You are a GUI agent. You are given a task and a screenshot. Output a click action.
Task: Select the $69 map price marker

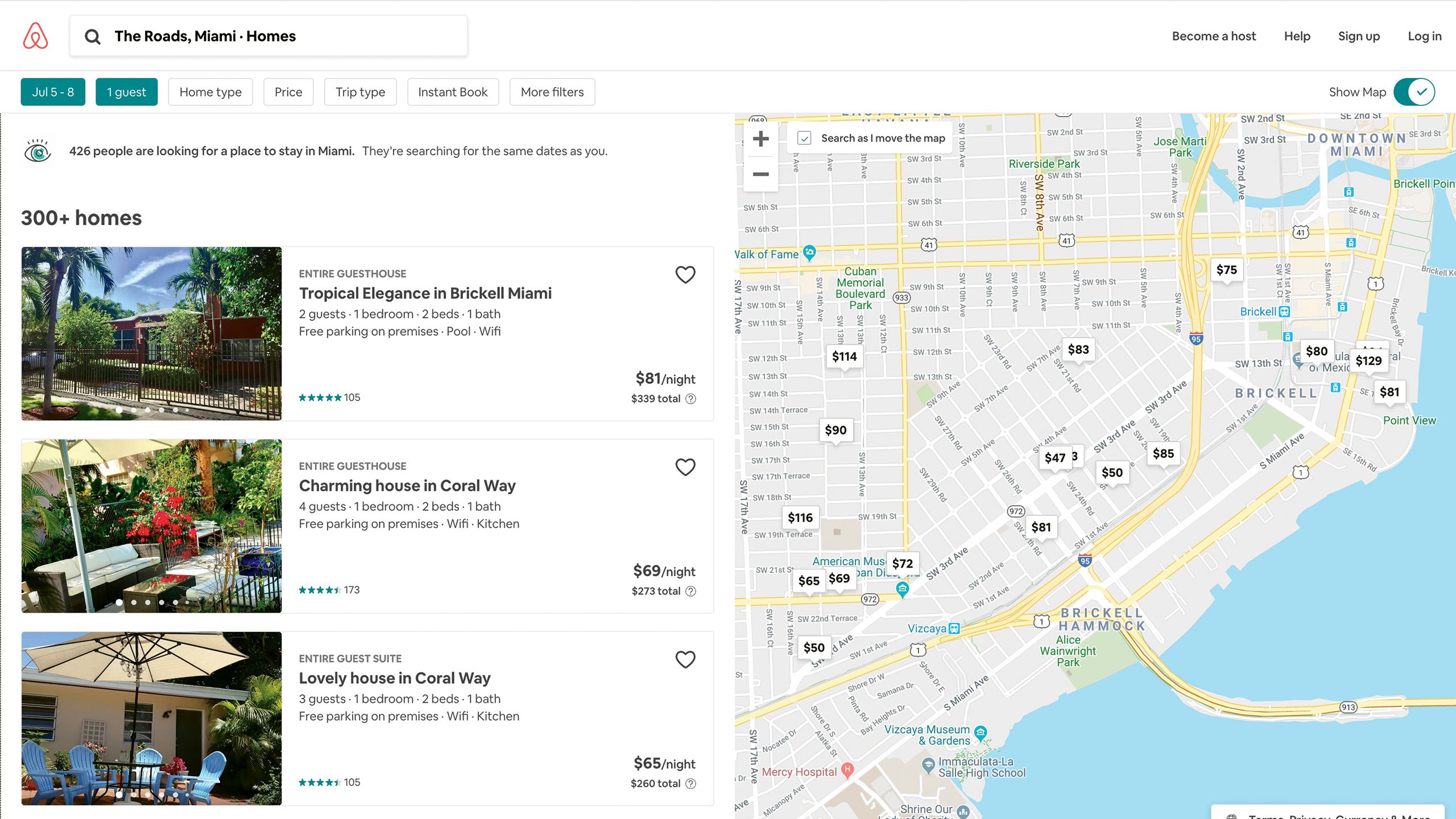pos(839,579)
